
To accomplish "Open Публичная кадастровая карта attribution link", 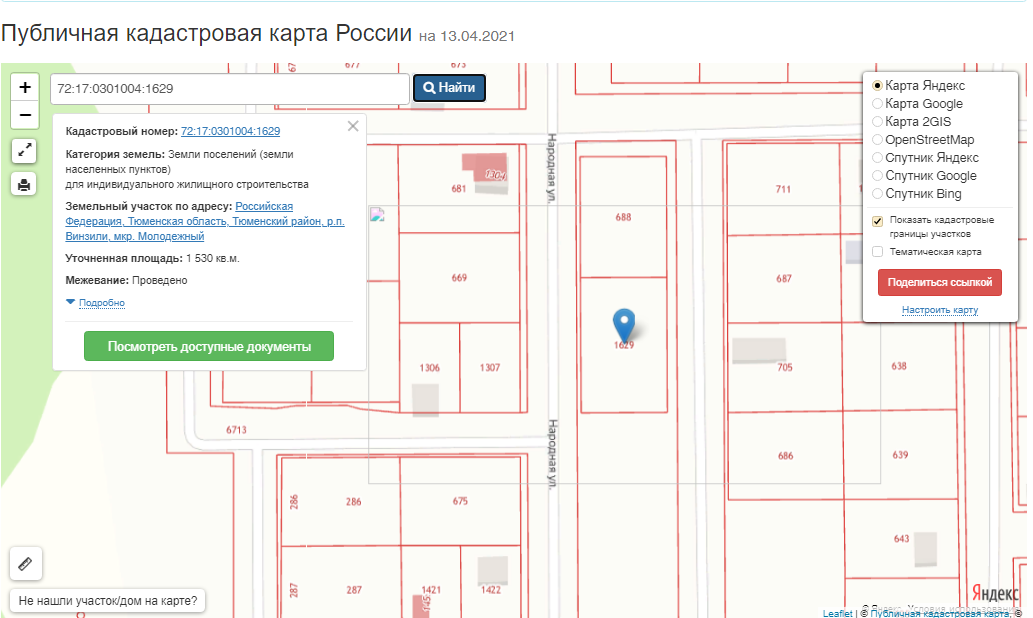I will click(939, 613).
